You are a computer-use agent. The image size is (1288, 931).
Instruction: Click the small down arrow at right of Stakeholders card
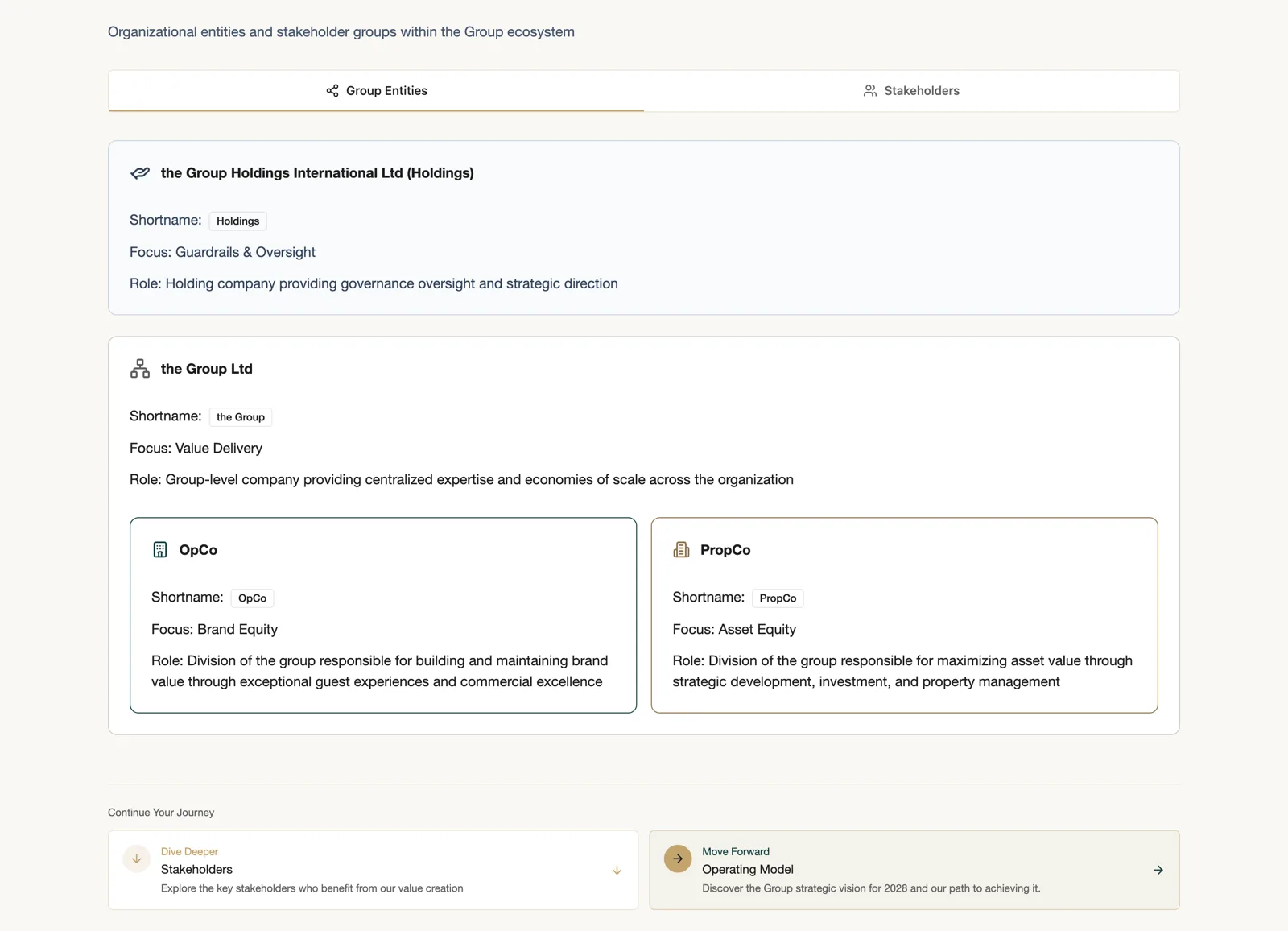[x=617, y=871]
